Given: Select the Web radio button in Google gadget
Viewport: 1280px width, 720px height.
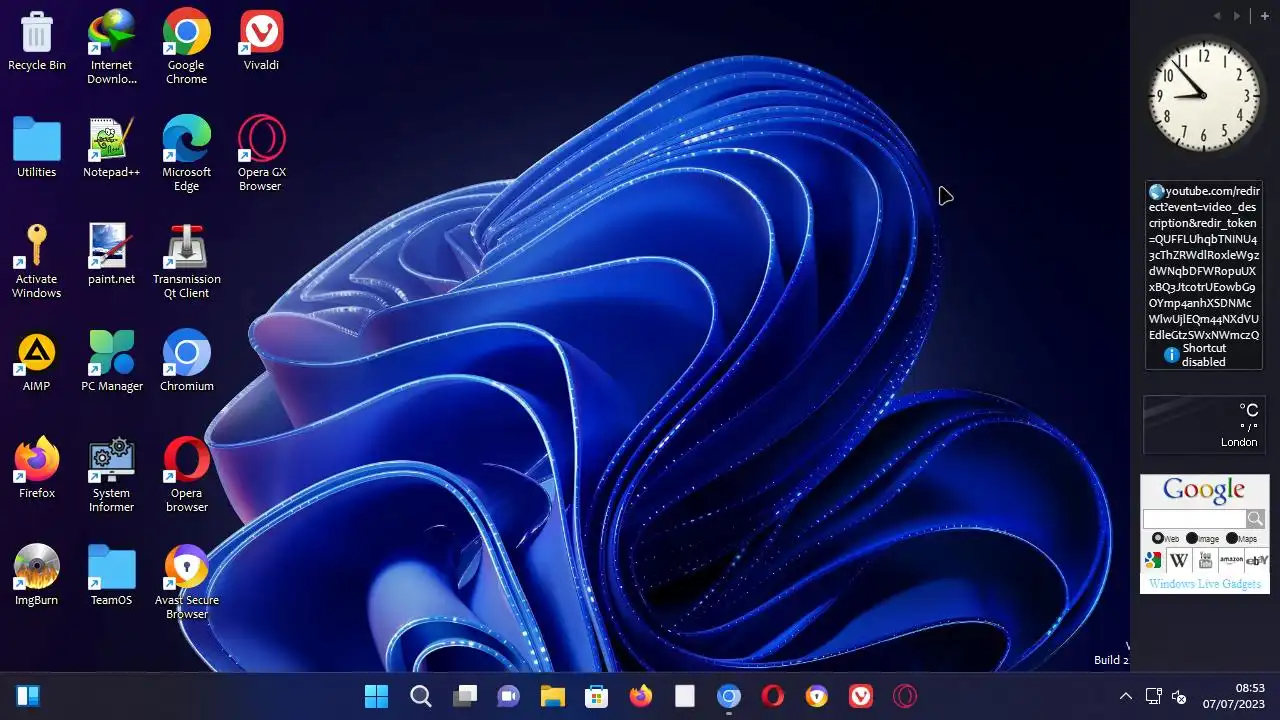Looking at the screenshot, I should 1158,538.
